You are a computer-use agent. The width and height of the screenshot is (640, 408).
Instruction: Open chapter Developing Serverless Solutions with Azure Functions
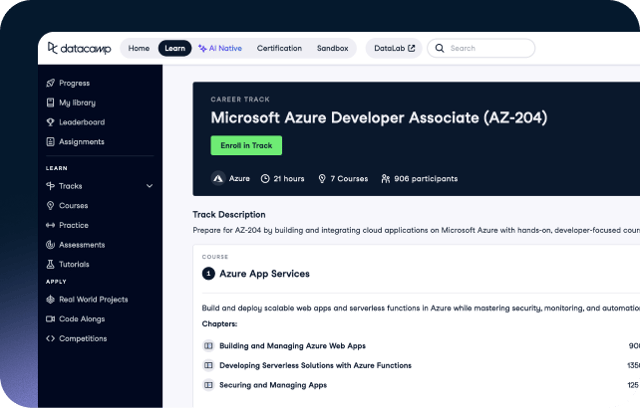point(315,365)
